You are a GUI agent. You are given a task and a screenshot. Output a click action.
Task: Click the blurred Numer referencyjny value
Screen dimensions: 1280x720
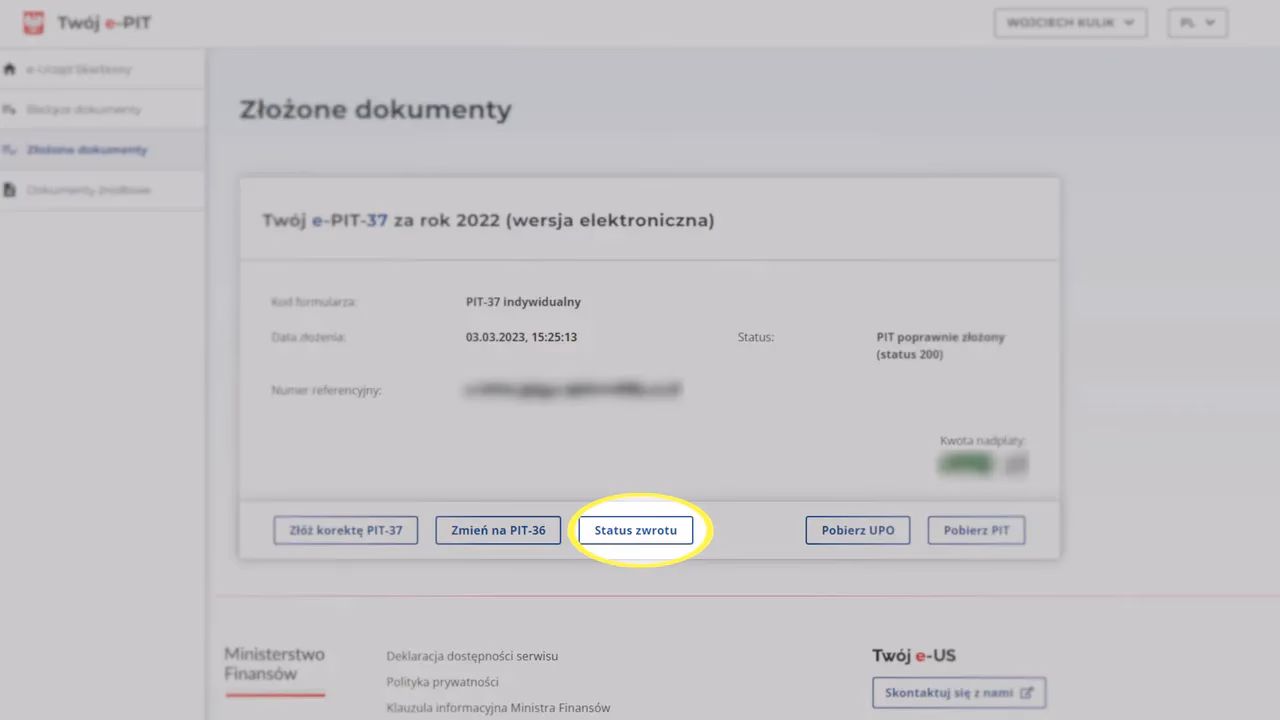pyautogui.click(x=571, y=390)
